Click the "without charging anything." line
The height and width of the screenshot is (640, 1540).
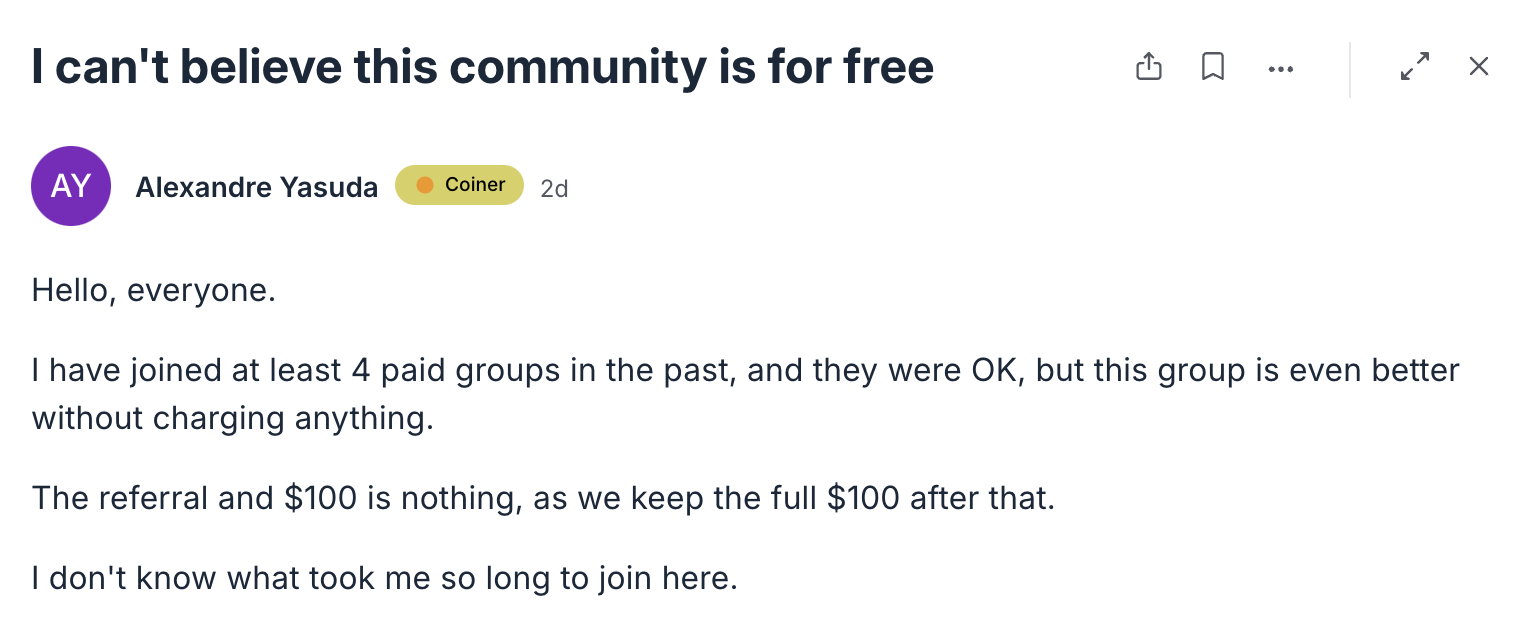(233, 418)
